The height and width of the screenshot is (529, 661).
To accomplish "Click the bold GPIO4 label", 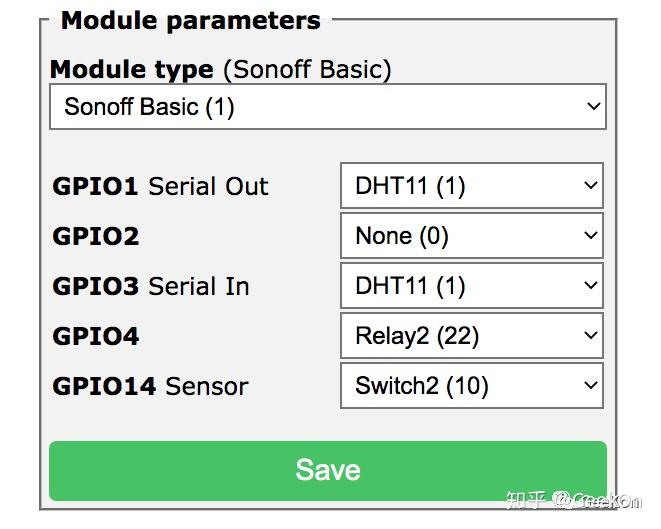I will [x=96, y=336].
